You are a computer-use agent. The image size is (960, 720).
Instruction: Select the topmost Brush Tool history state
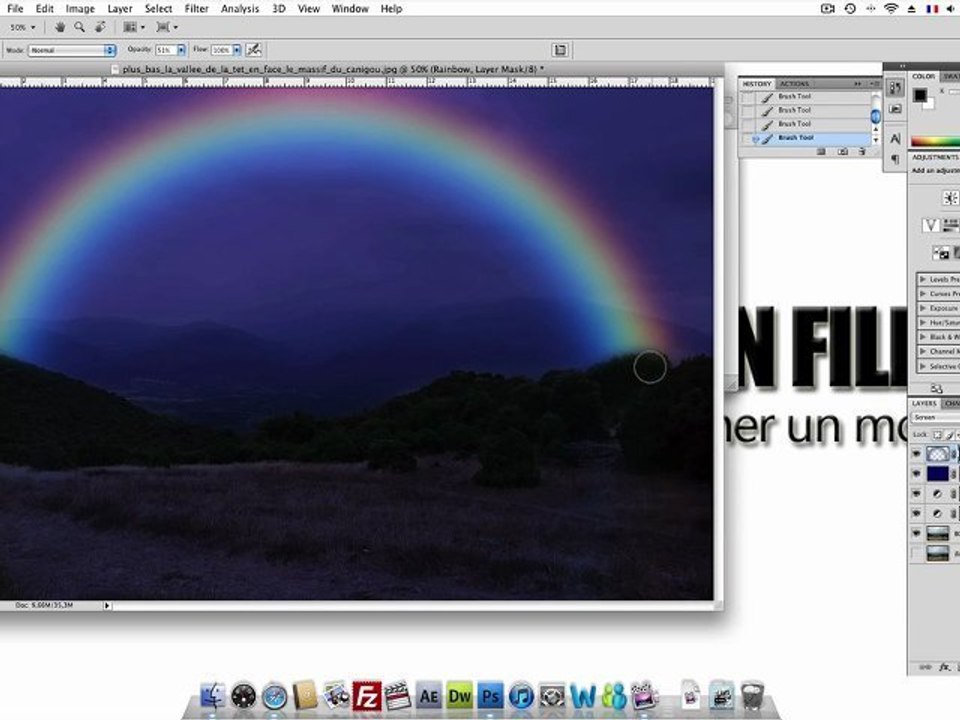807,97
